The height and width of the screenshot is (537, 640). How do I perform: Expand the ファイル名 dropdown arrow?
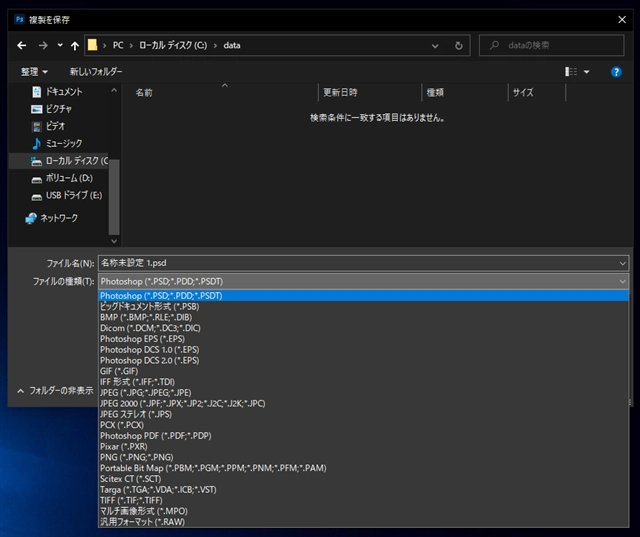tap(623, 263)
